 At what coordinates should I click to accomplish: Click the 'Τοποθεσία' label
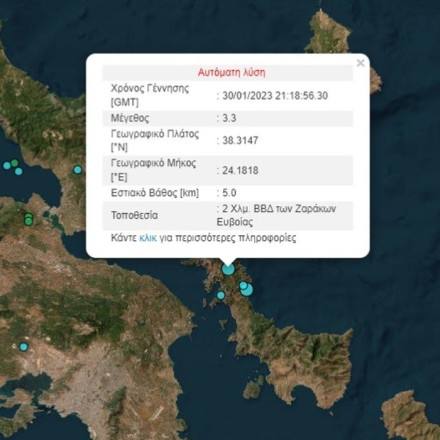[134, 215]
